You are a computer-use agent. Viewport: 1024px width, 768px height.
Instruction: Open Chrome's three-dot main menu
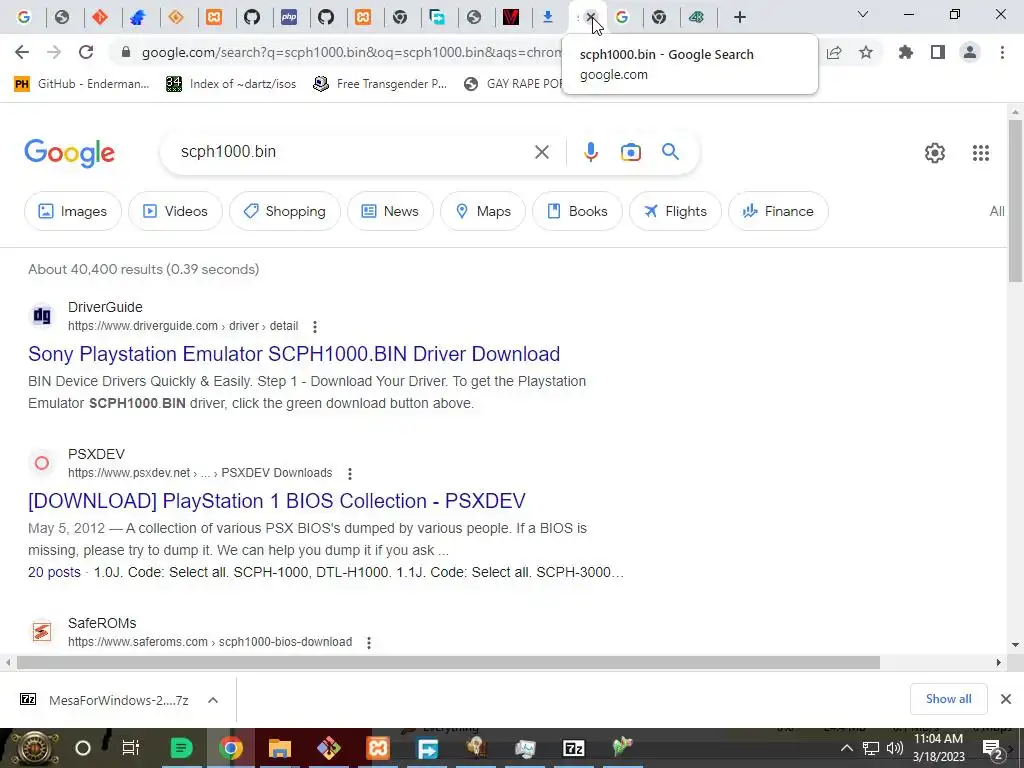click(x=1002, y=52)
